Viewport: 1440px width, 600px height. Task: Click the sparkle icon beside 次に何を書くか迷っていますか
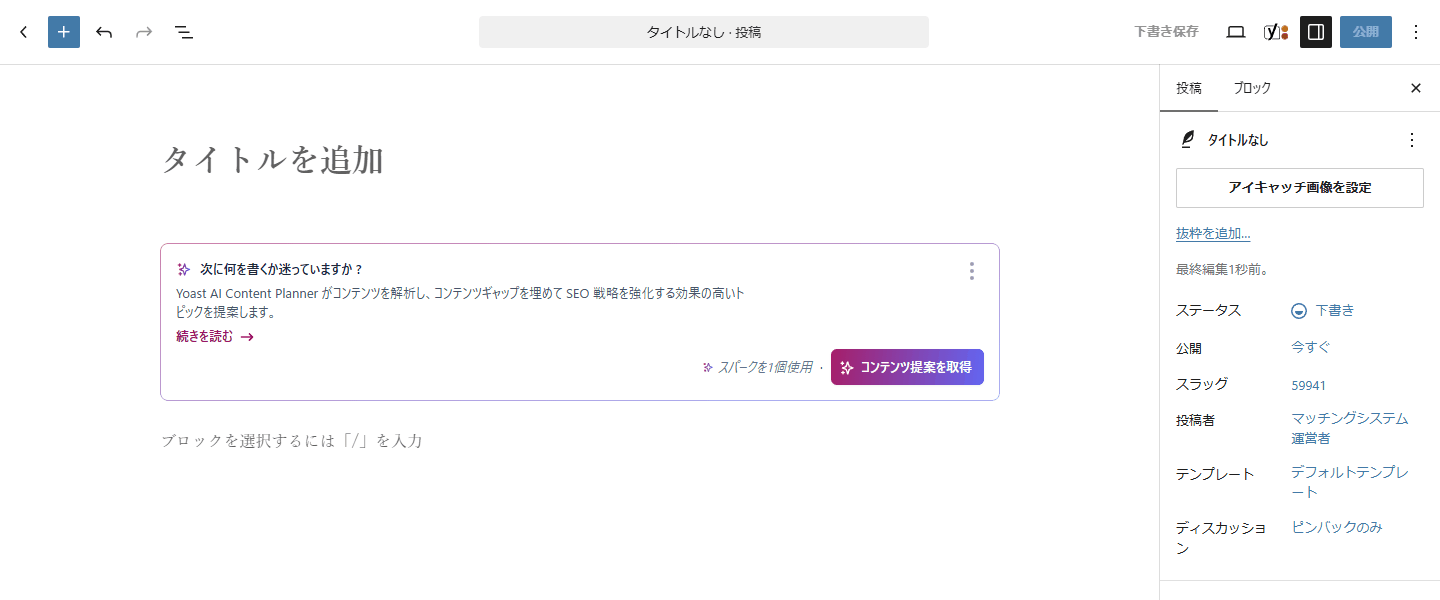tap(184, 269)
